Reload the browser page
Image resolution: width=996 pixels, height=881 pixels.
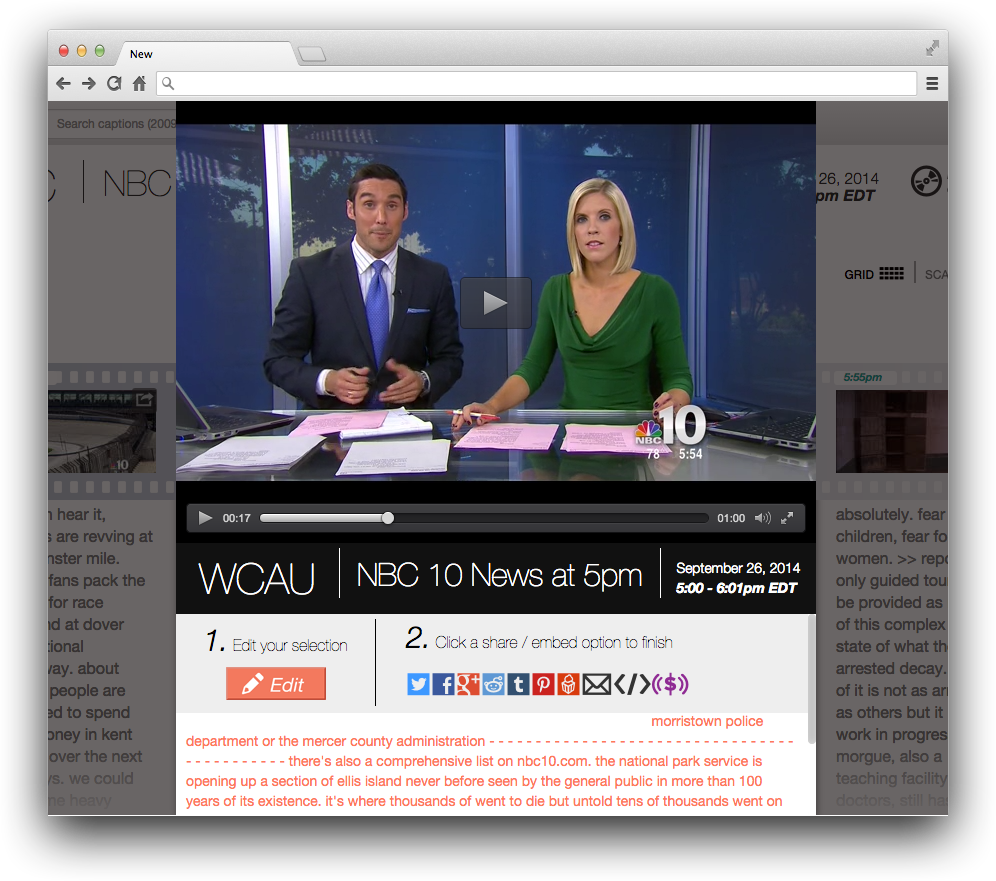(114, 83)
